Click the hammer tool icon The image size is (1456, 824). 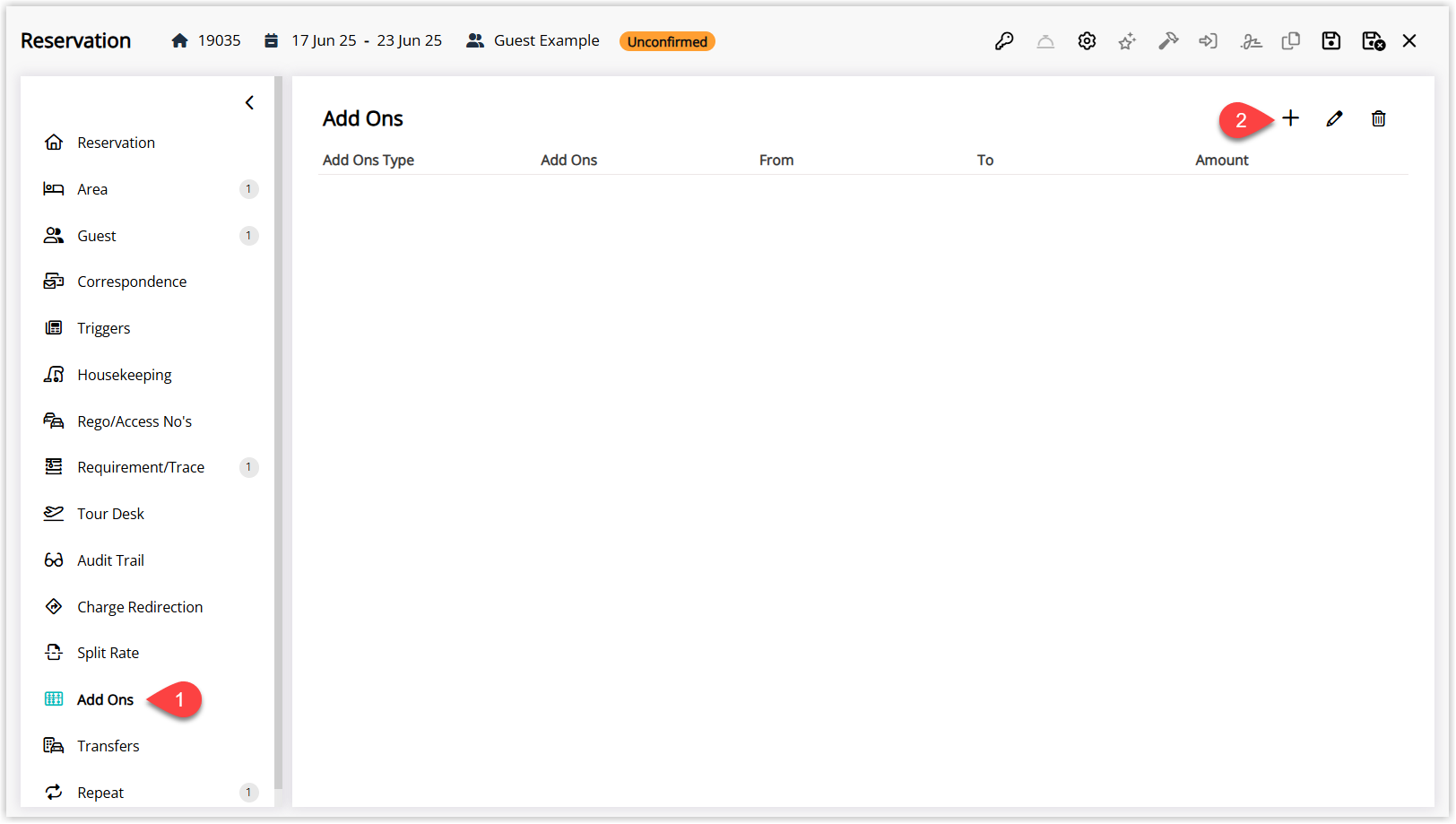point(1168,41)
